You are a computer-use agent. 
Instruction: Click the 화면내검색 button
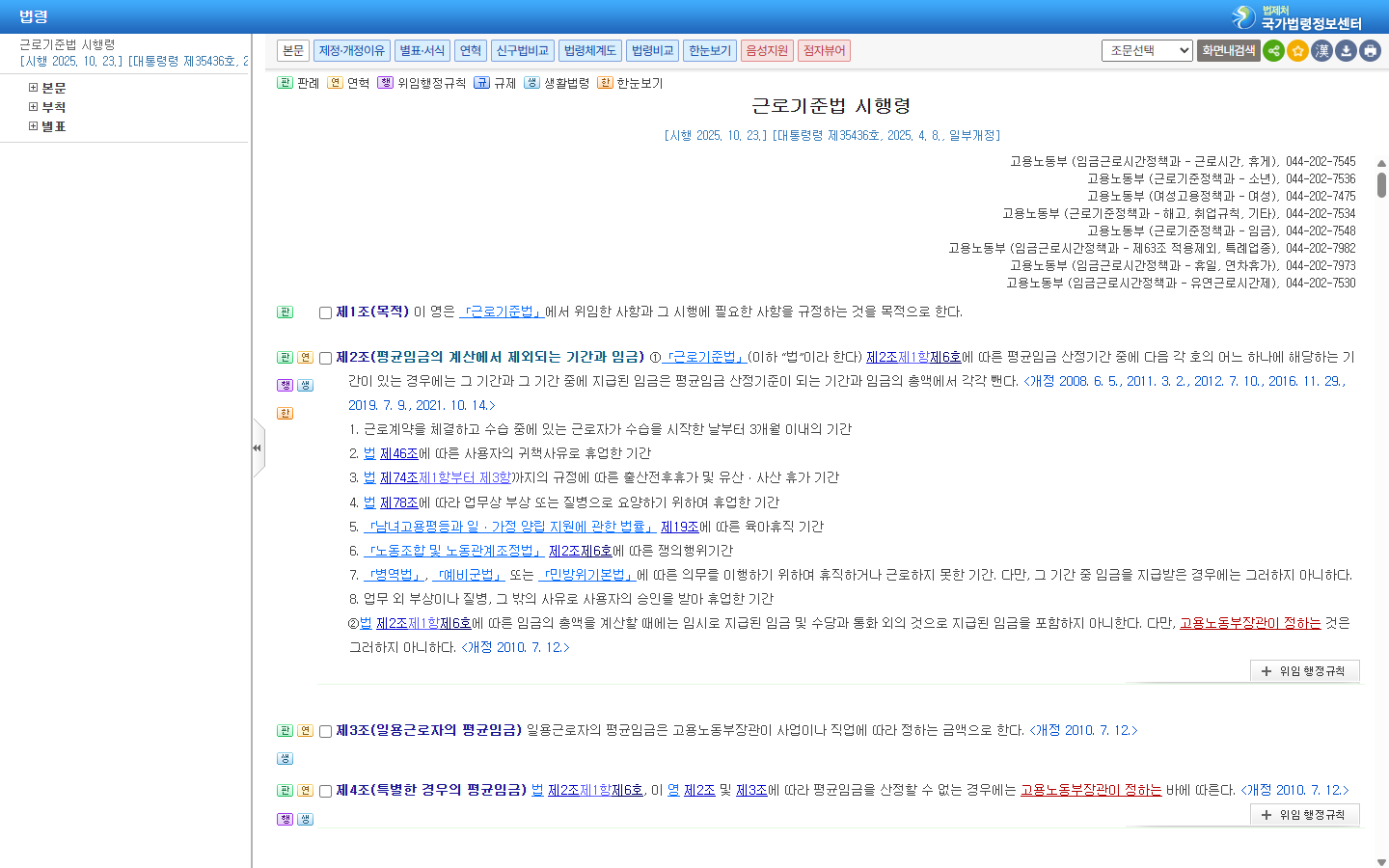(1229, 51)
